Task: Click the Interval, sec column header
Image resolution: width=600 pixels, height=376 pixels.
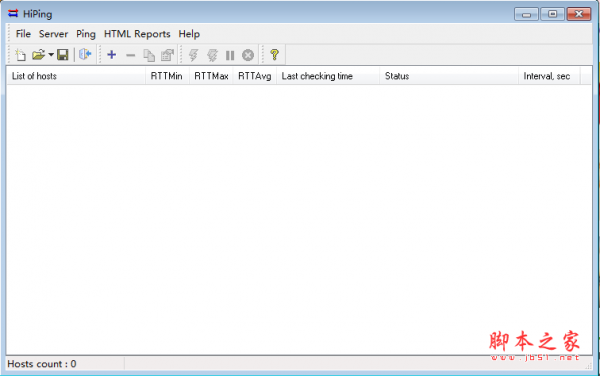Action: tap(549, 76)
